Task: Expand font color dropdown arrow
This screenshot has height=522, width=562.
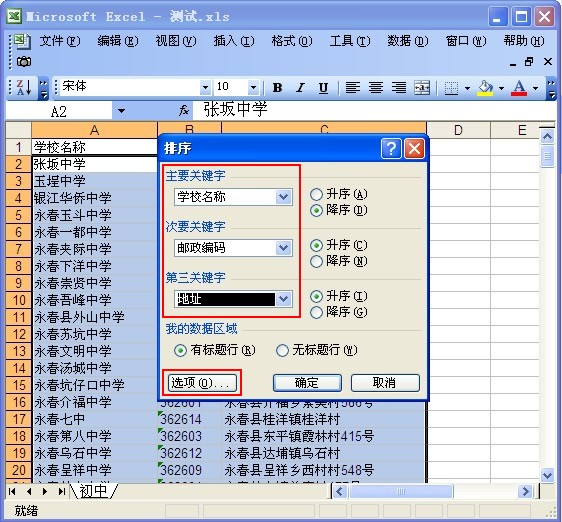Action: 535,87
